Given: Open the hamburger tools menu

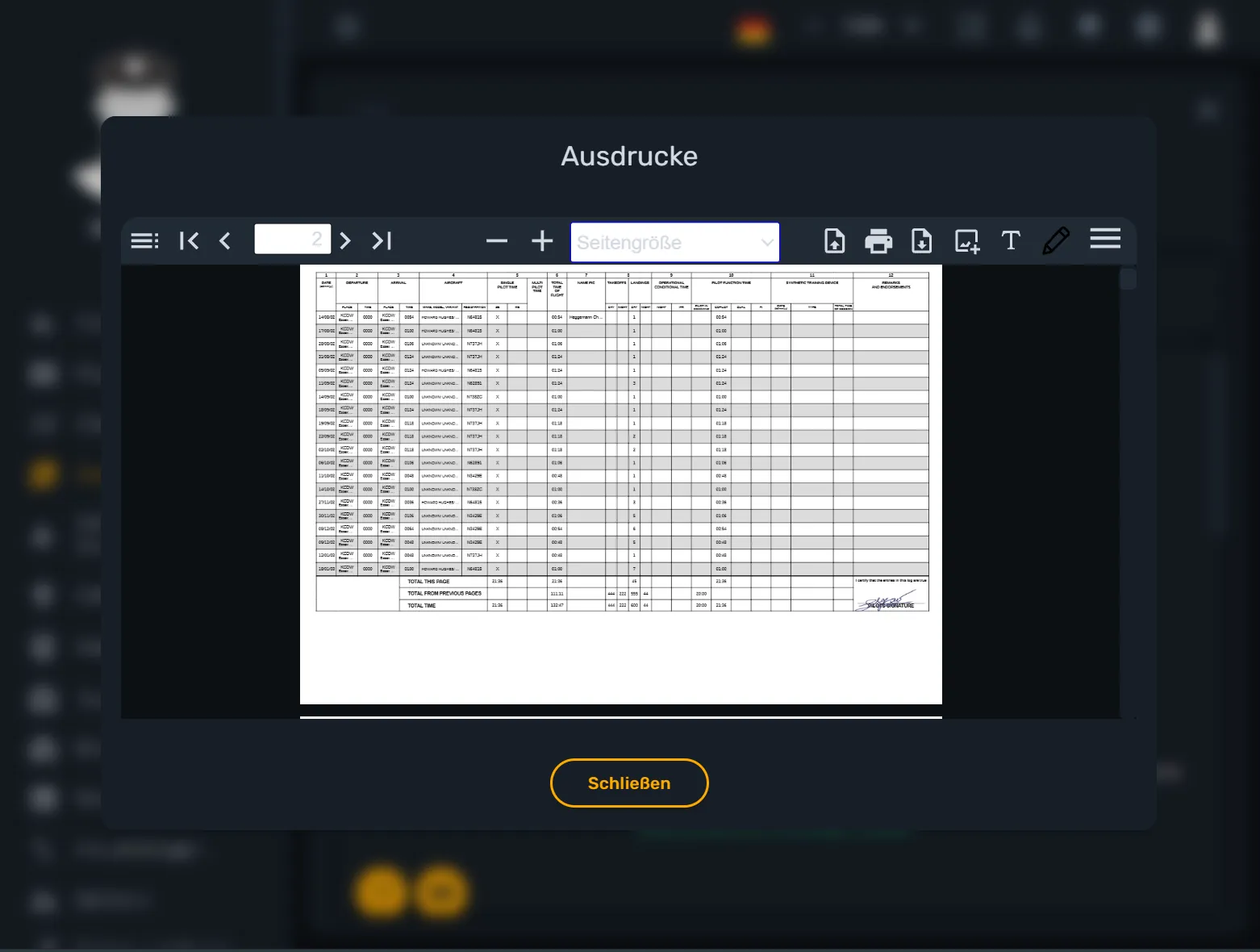Looking at the screenshot, I should coord(1105,239).
